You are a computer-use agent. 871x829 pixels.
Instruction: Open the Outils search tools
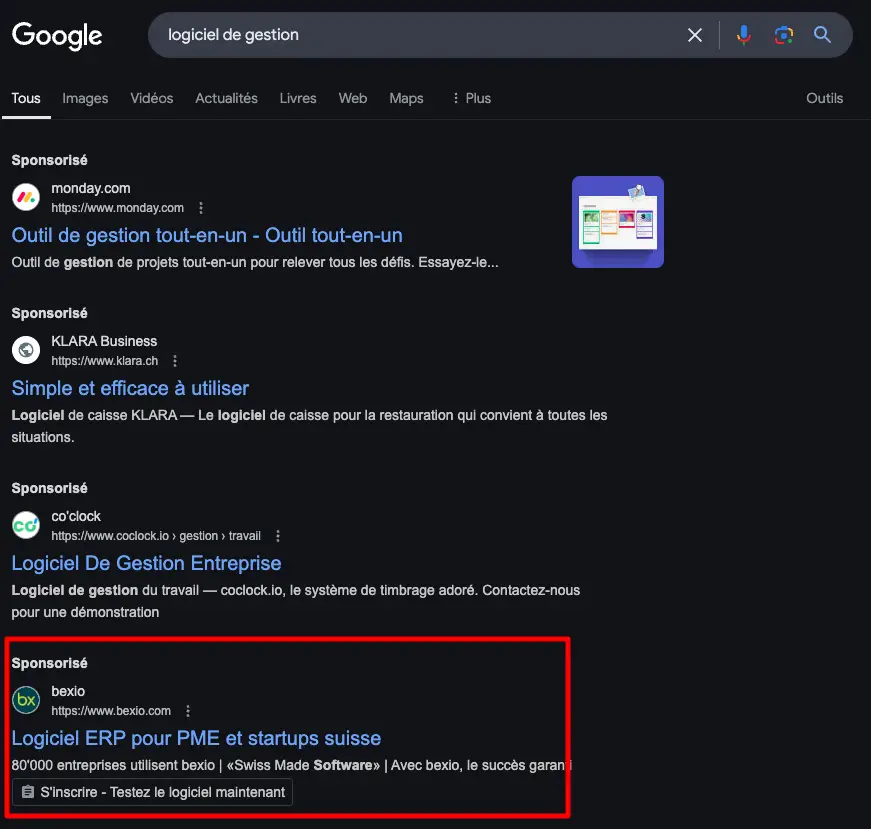click(824, 98)
